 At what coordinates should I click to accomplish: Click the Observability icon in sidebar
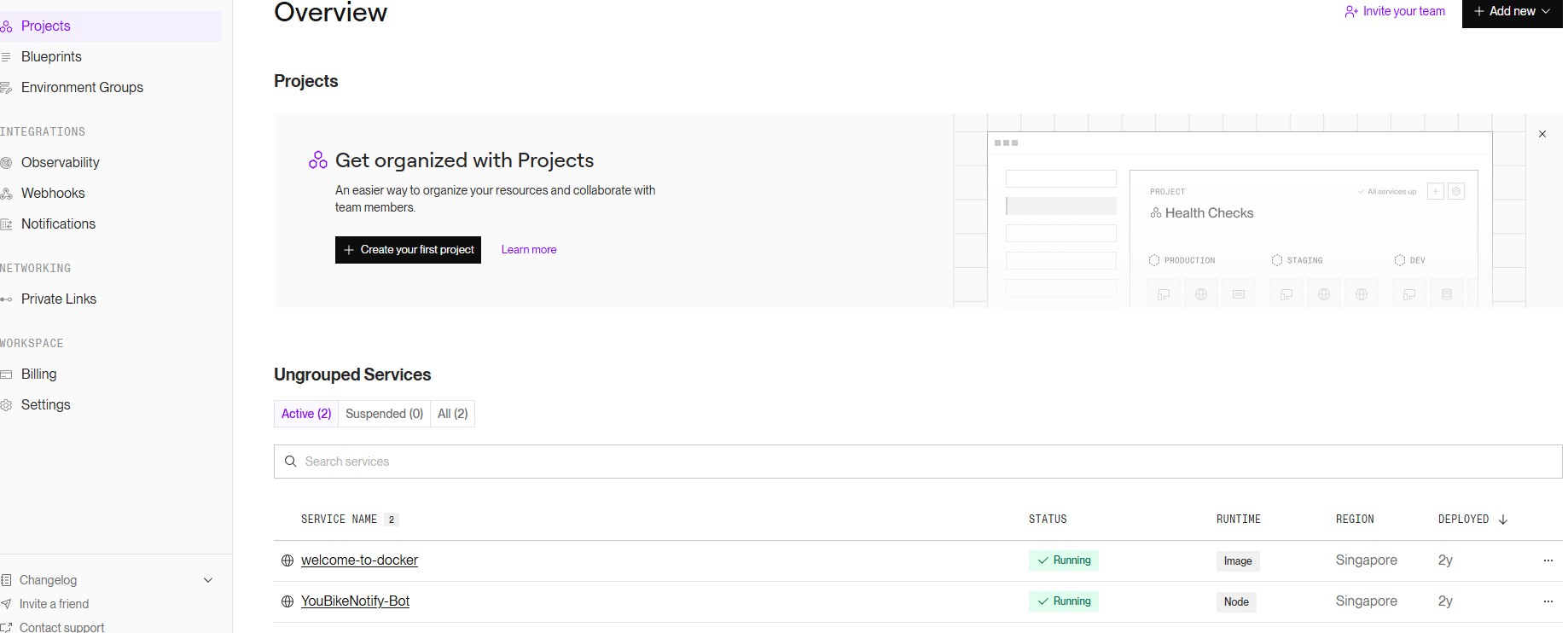(7, 163)
